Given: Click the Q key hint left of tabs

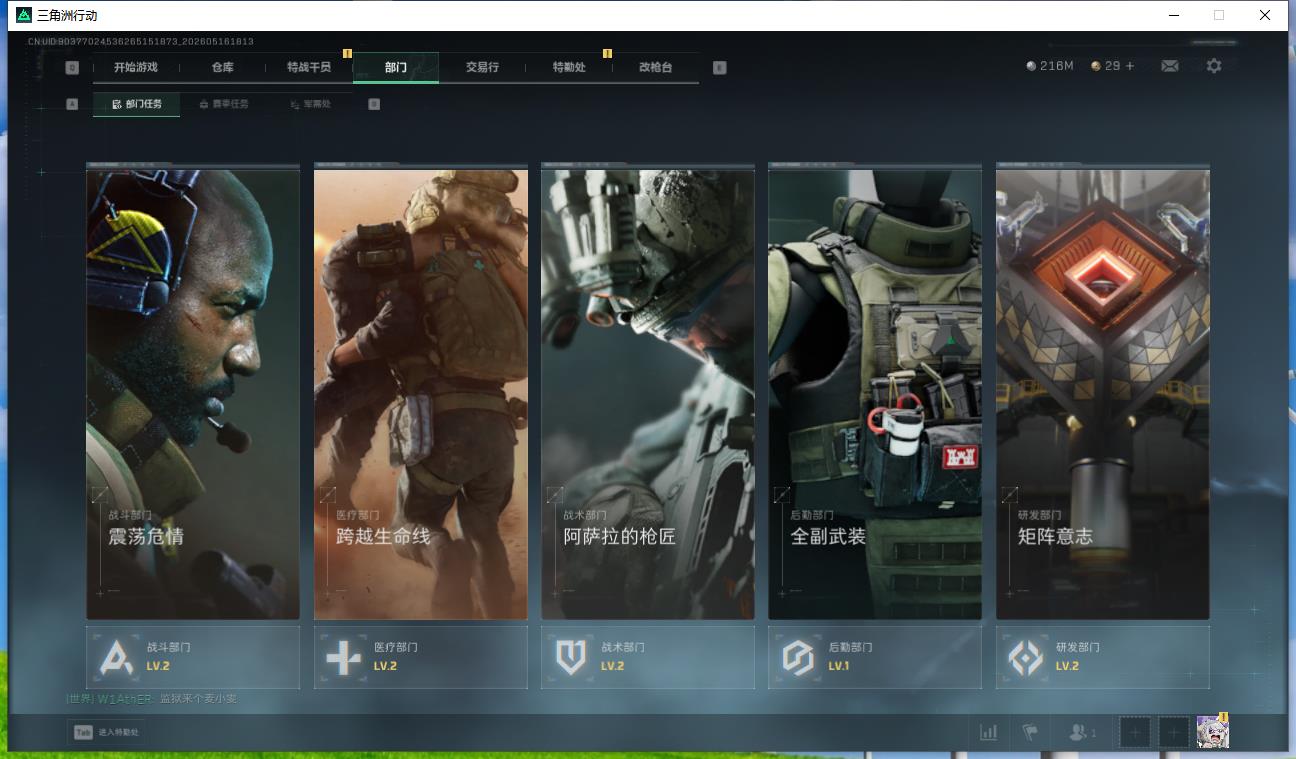Looking at the screenshot, I should (72, 68).
